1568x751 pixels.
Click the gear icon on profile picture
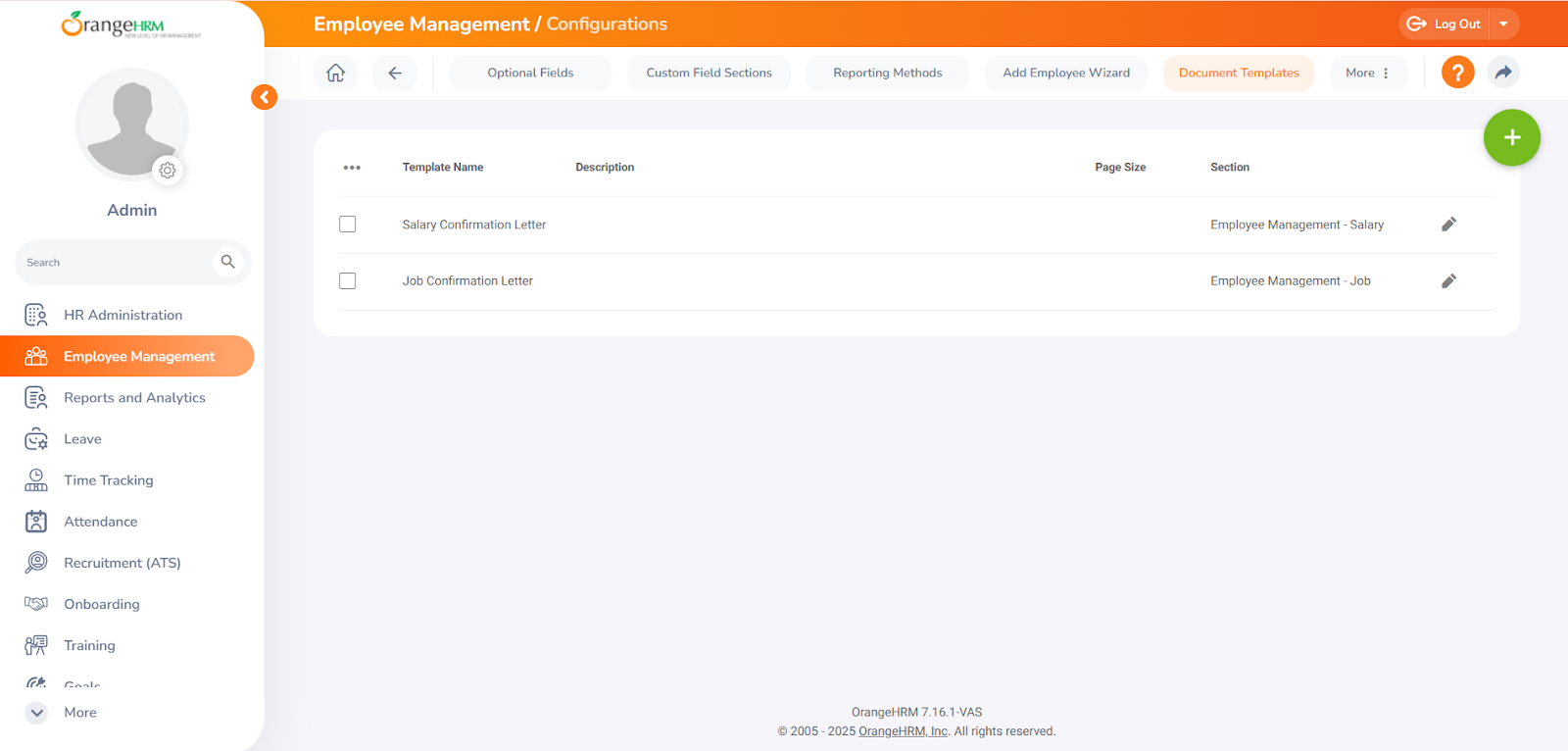[x=168, y=171]
